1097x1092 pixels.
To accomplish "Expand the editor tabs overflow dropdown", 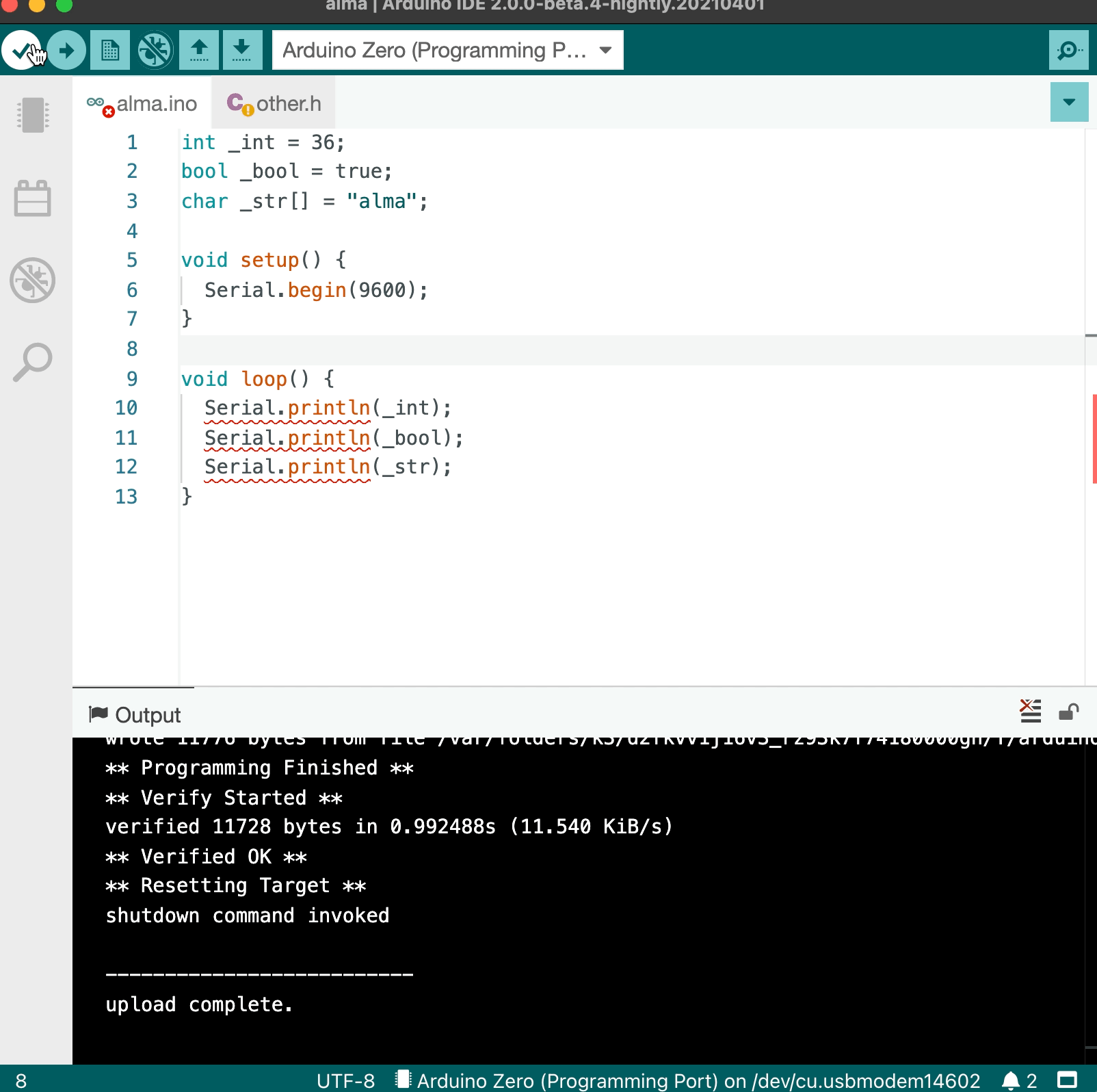I will [1069, 102].
